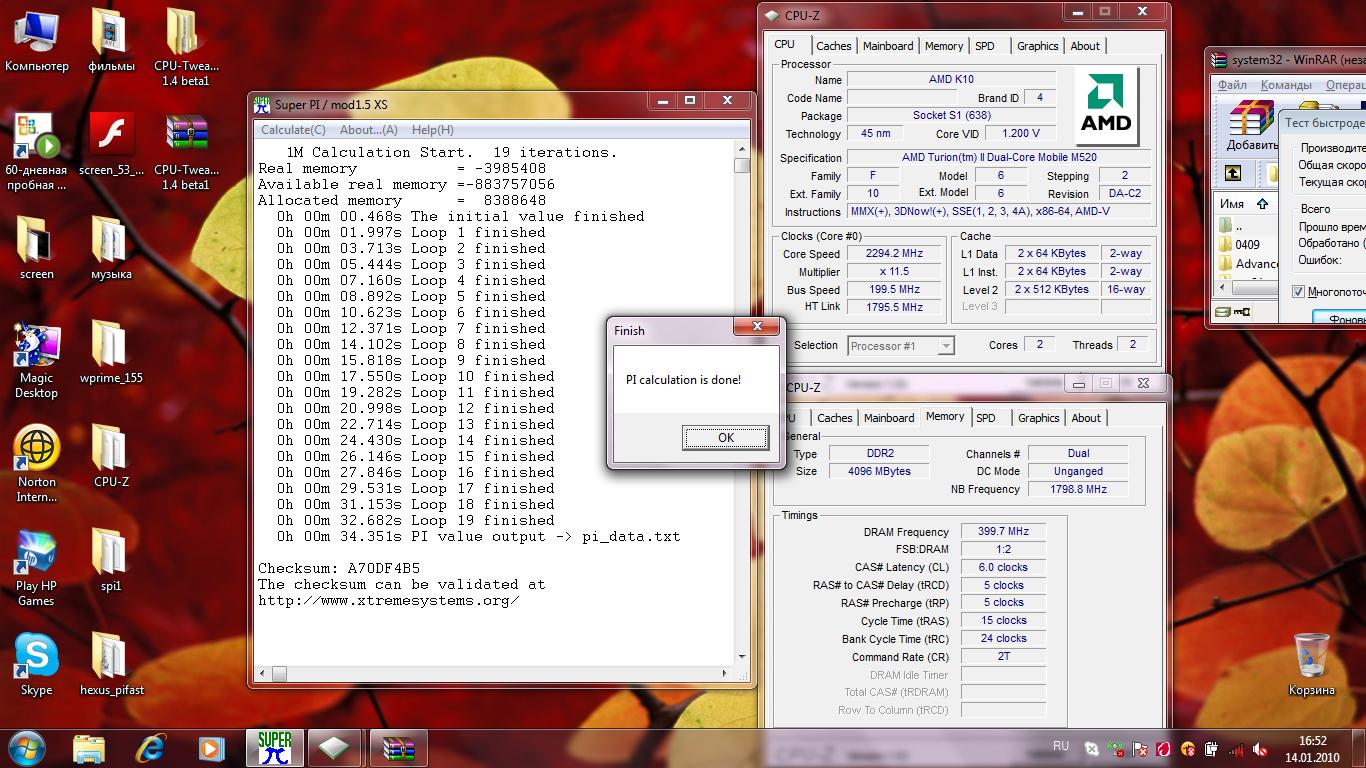Select the Flash screen_53 desktop icon
The width and height of the screenshot is (1366, 768).
pyautogui.click(x=111, y=145)
